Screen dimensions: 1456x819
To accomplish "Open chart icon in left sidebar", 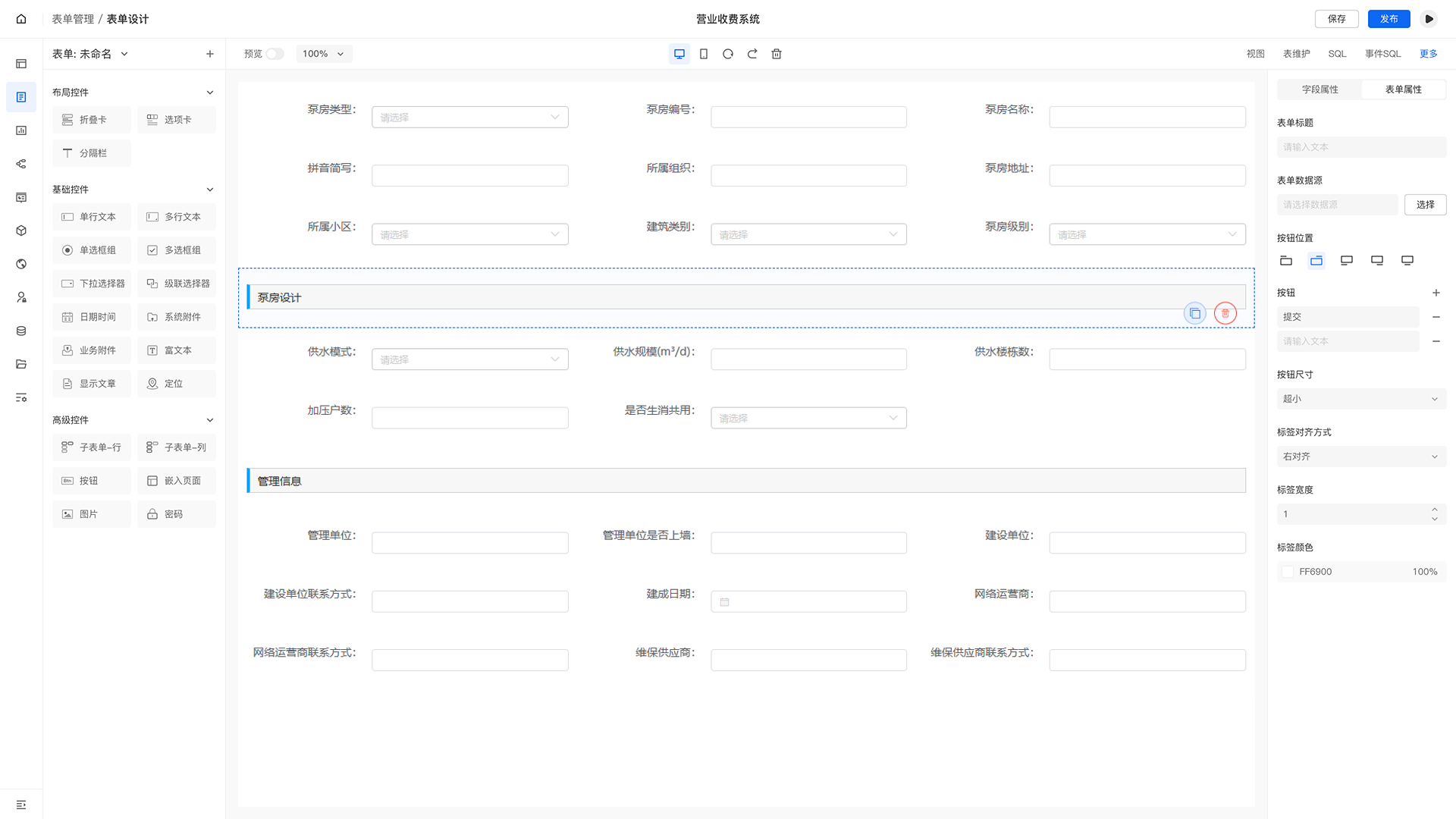I will point(21,130).
